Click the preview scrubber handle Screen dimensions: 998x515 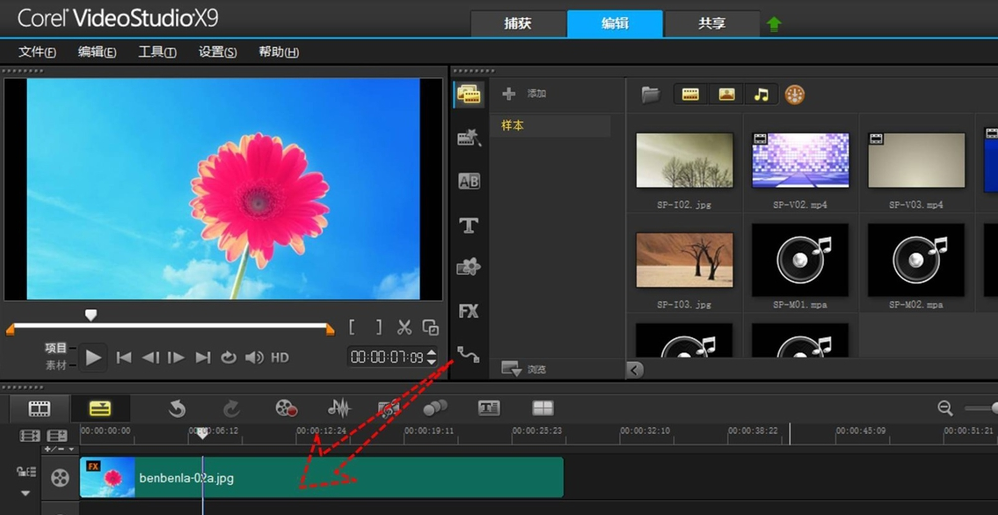[x=91, y=315]
